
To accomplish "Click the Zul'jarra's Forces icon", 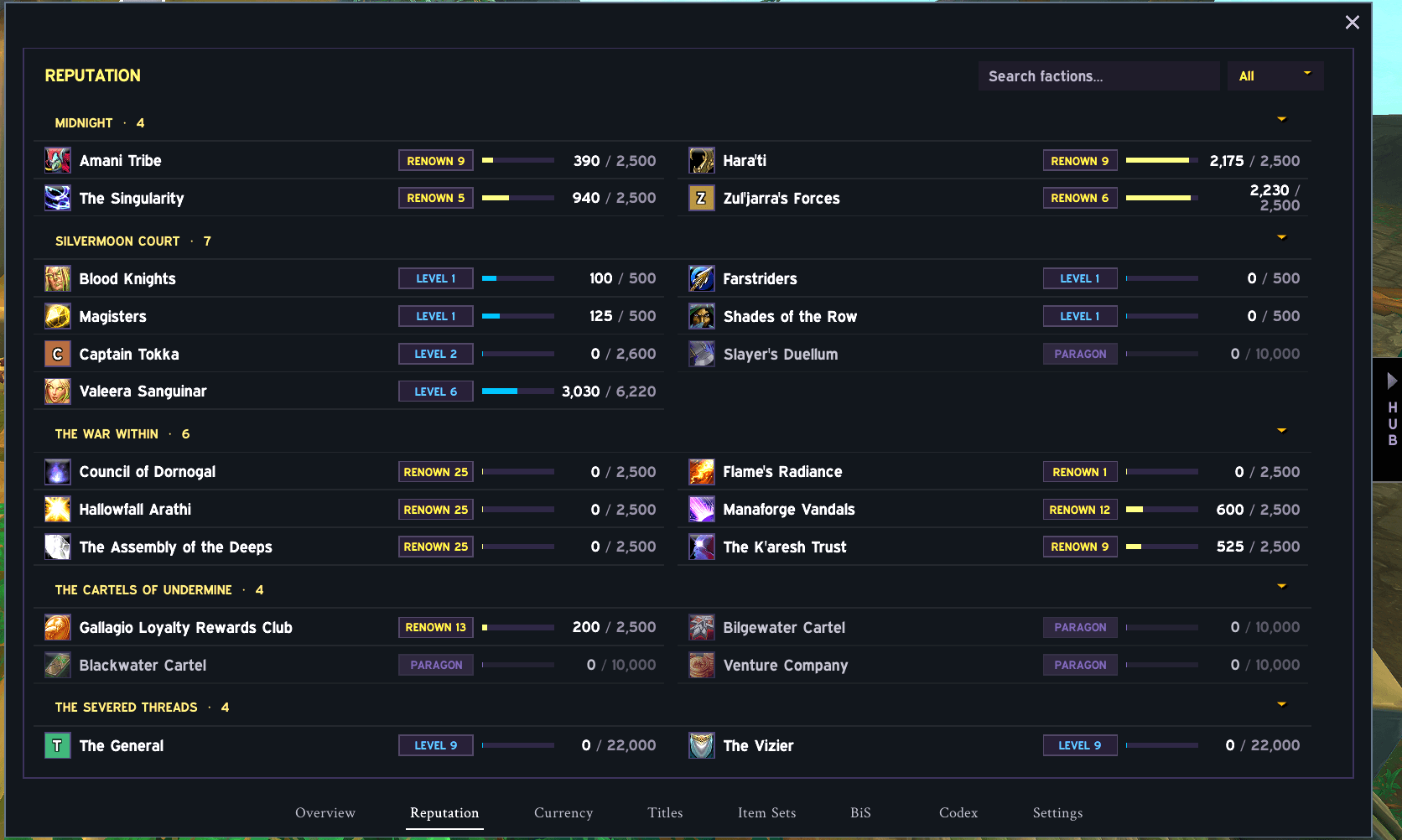I will pyautogui.click(x=702, y=198).
